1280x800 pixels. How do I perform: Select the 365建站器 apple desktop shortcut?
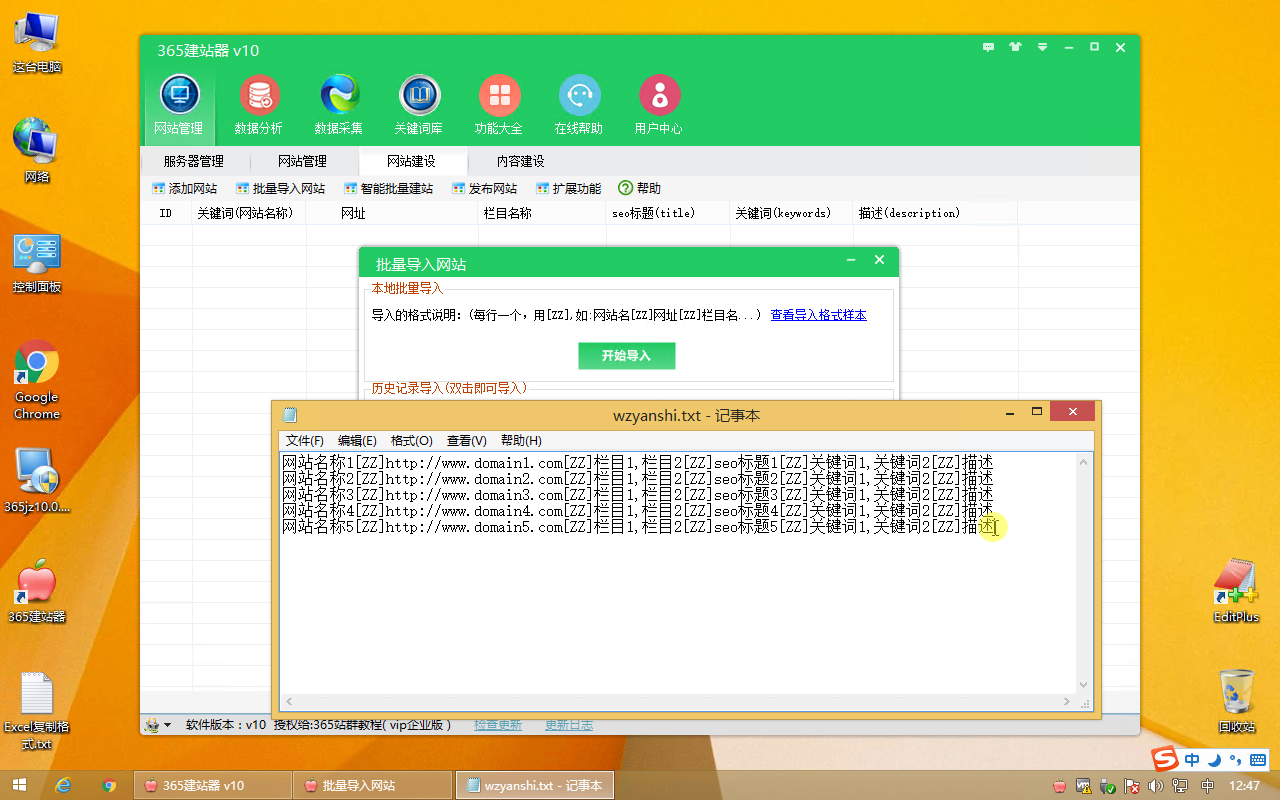pos(37,591)
